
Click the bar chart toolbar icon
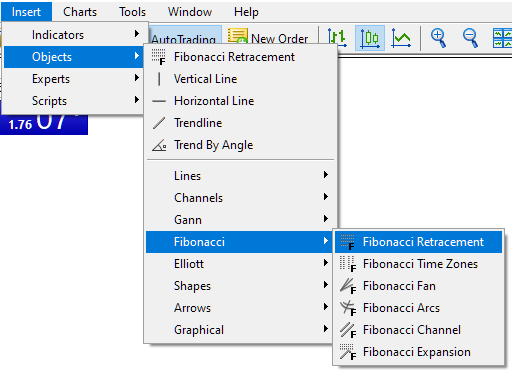click(337, 38)
